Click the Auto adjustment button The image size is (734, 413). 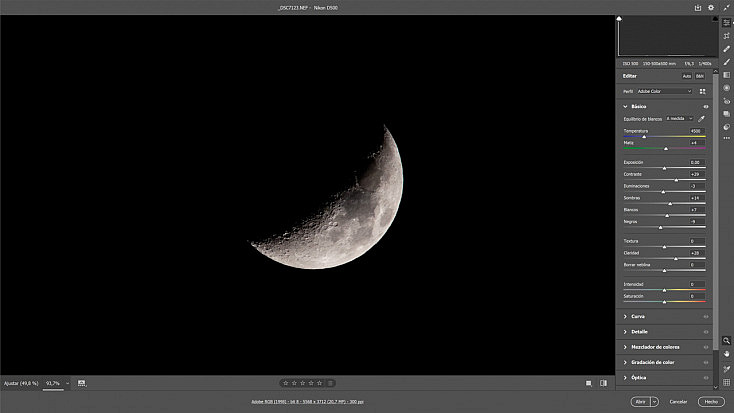coord(686,76)
